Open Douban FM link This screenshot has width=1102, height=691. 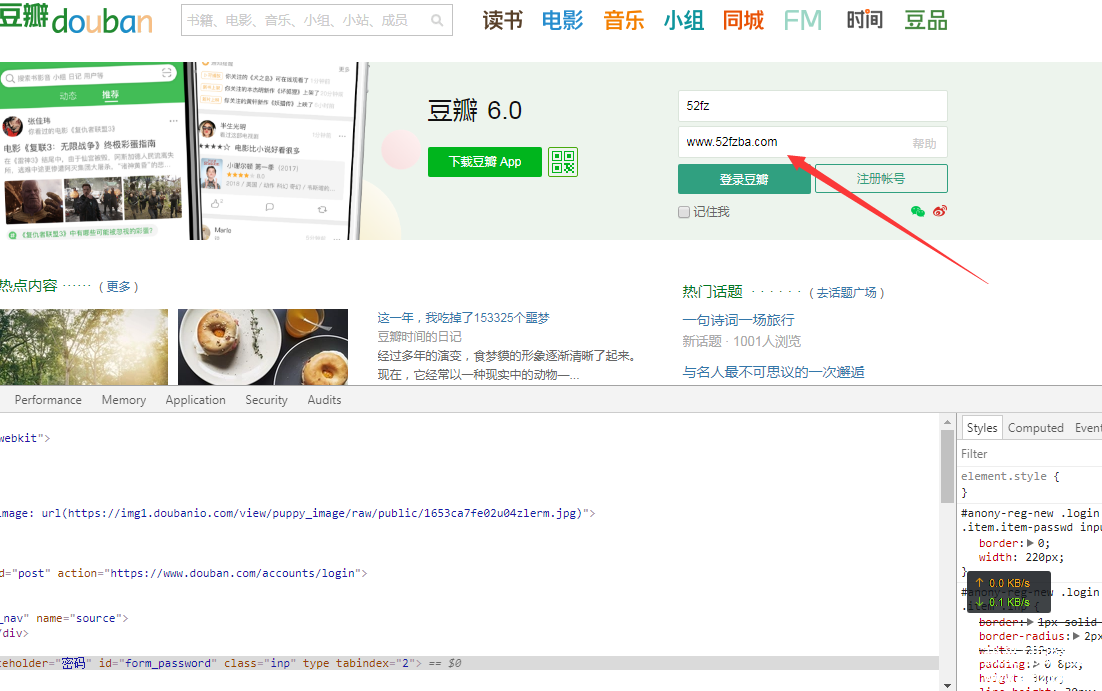[x=803, y=20]
